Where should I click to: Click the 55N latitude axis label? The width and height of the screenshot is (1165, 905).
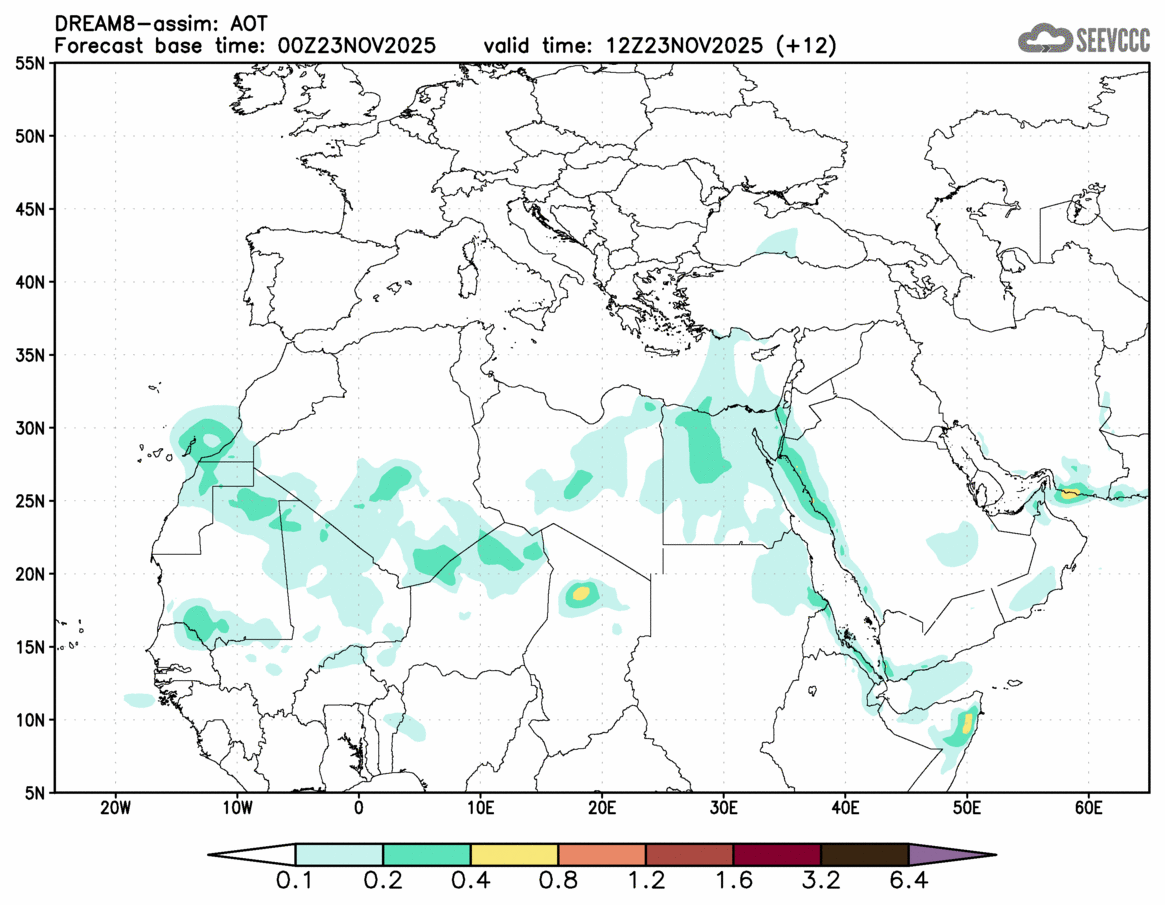click(x=28, y=63)
